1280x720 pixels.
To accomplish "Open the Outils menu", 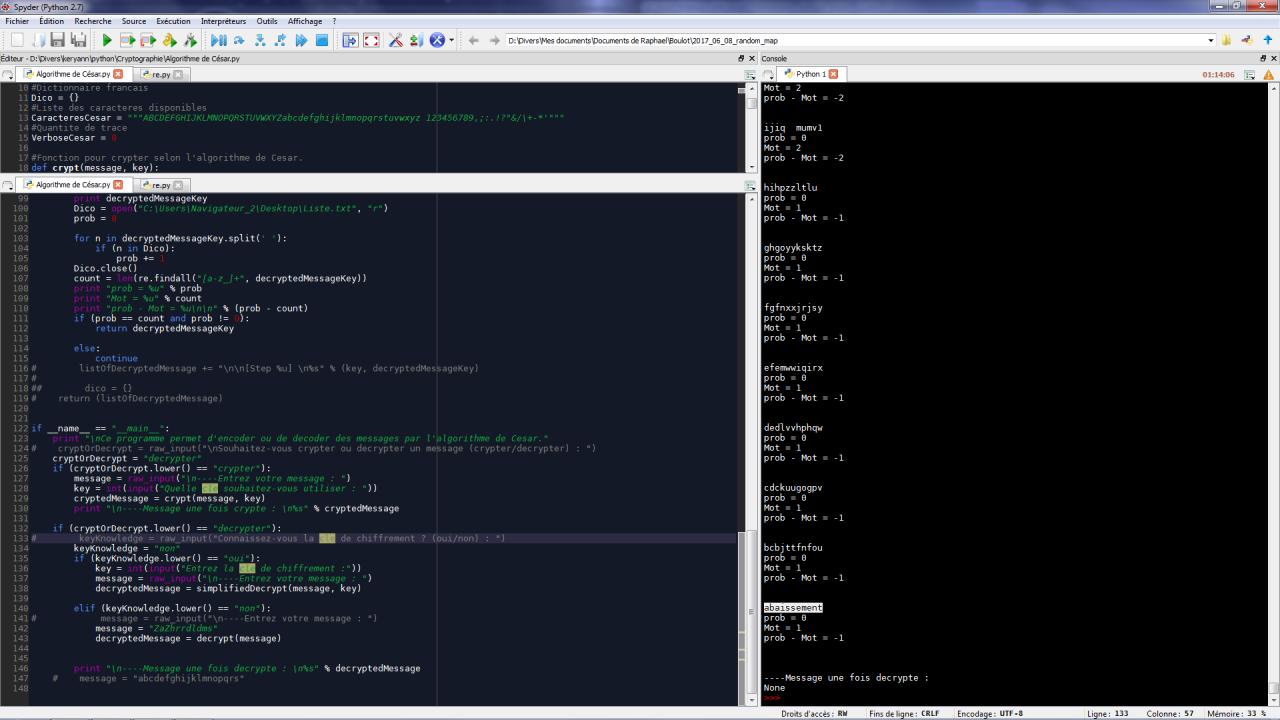I will (267, 21).
